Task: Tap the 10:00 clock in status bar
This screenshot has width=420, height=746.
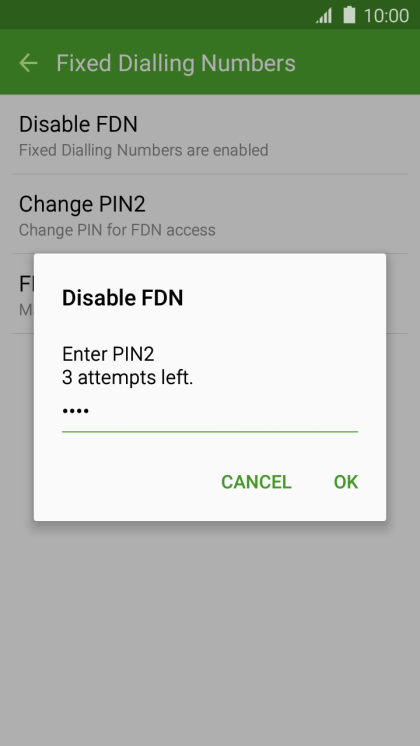Action: (386, 16)
